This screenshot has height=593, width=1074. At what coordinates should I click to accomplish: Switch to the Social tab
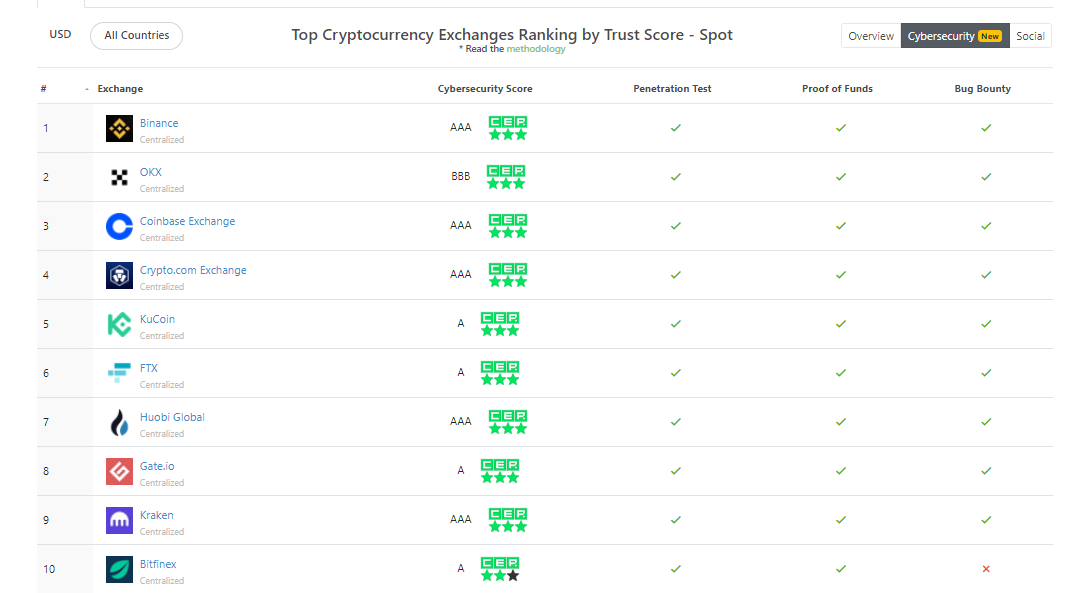pos(1030,36)
